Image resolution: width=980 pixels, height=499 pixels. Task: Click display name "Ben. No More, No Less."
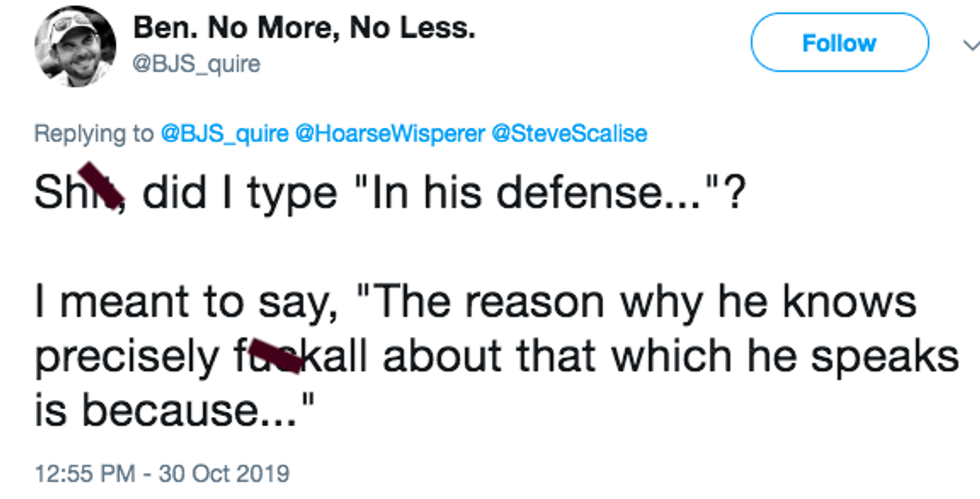point(305,29)
